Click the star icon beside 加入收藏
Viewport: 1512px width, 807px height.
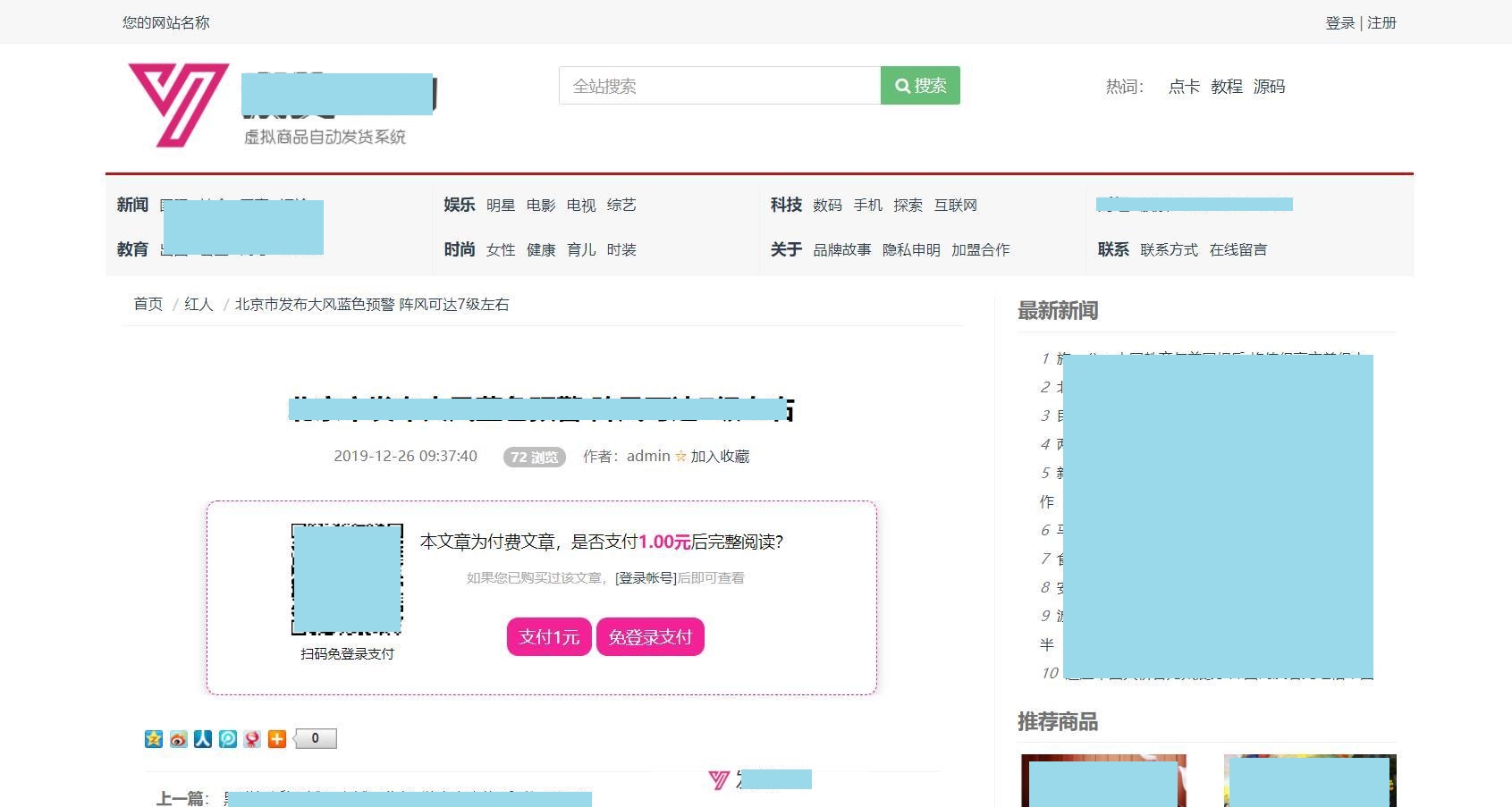pyautogui.click(x=680, y=457)
